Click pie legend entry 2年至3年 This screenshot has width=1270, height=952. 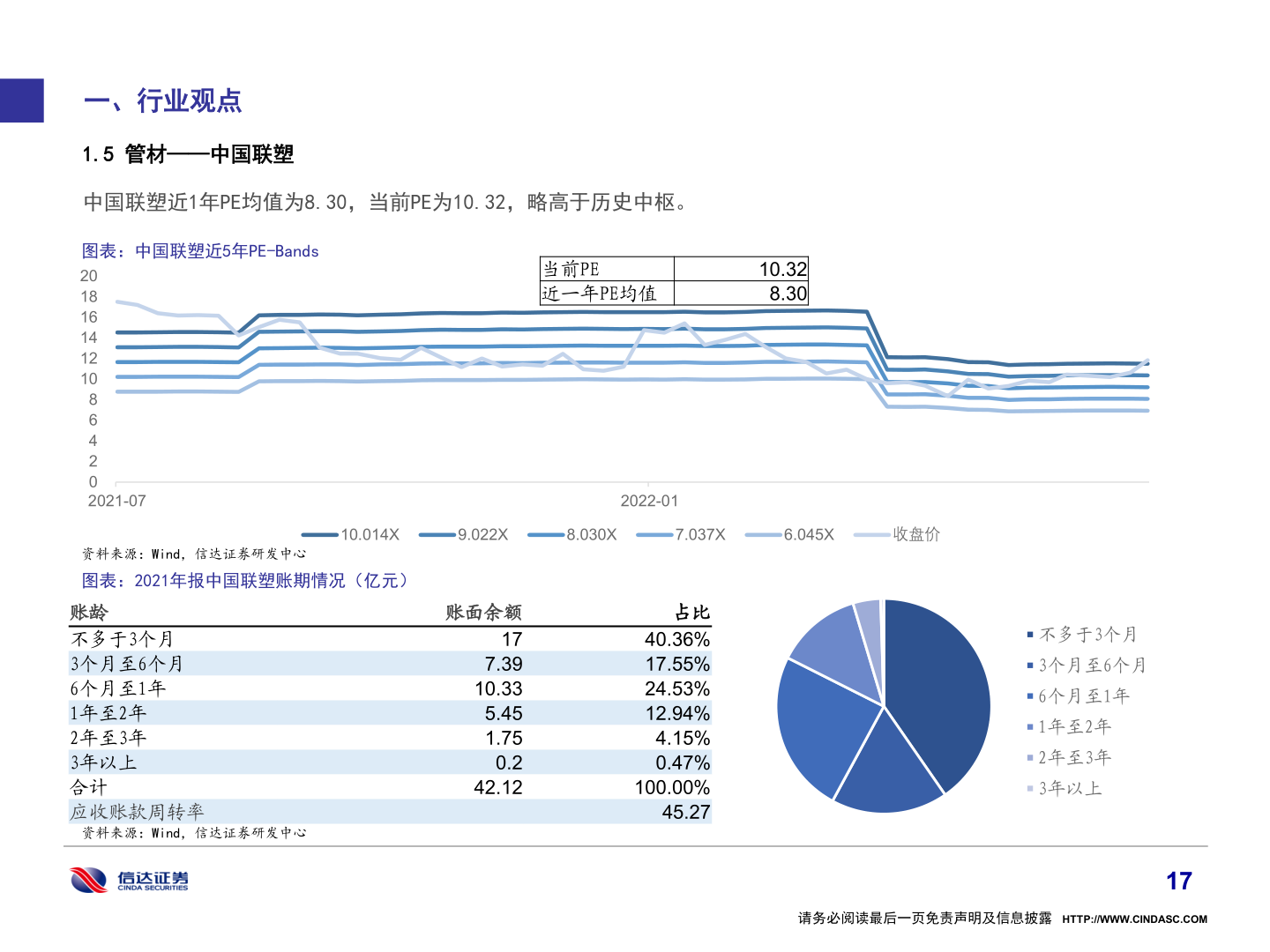coord(1069,758)
